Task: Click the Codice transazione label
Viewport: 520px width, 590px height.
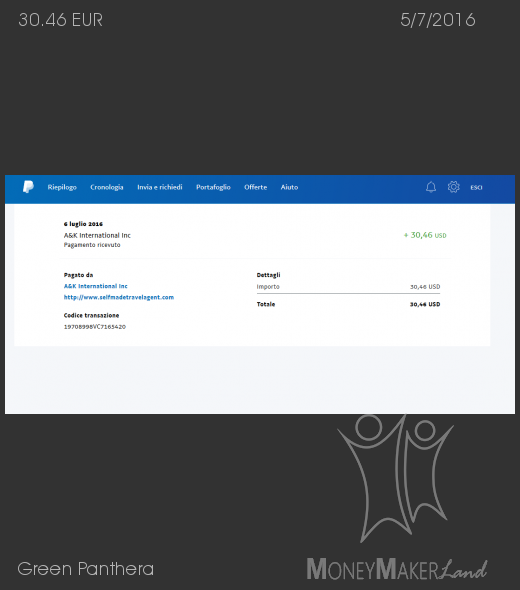Action: click(x=91, y=315)
